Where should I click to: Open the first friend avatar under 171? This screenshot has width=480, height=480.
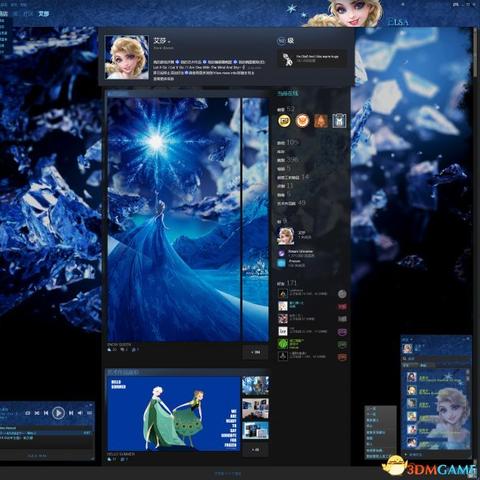coord(283,293)
